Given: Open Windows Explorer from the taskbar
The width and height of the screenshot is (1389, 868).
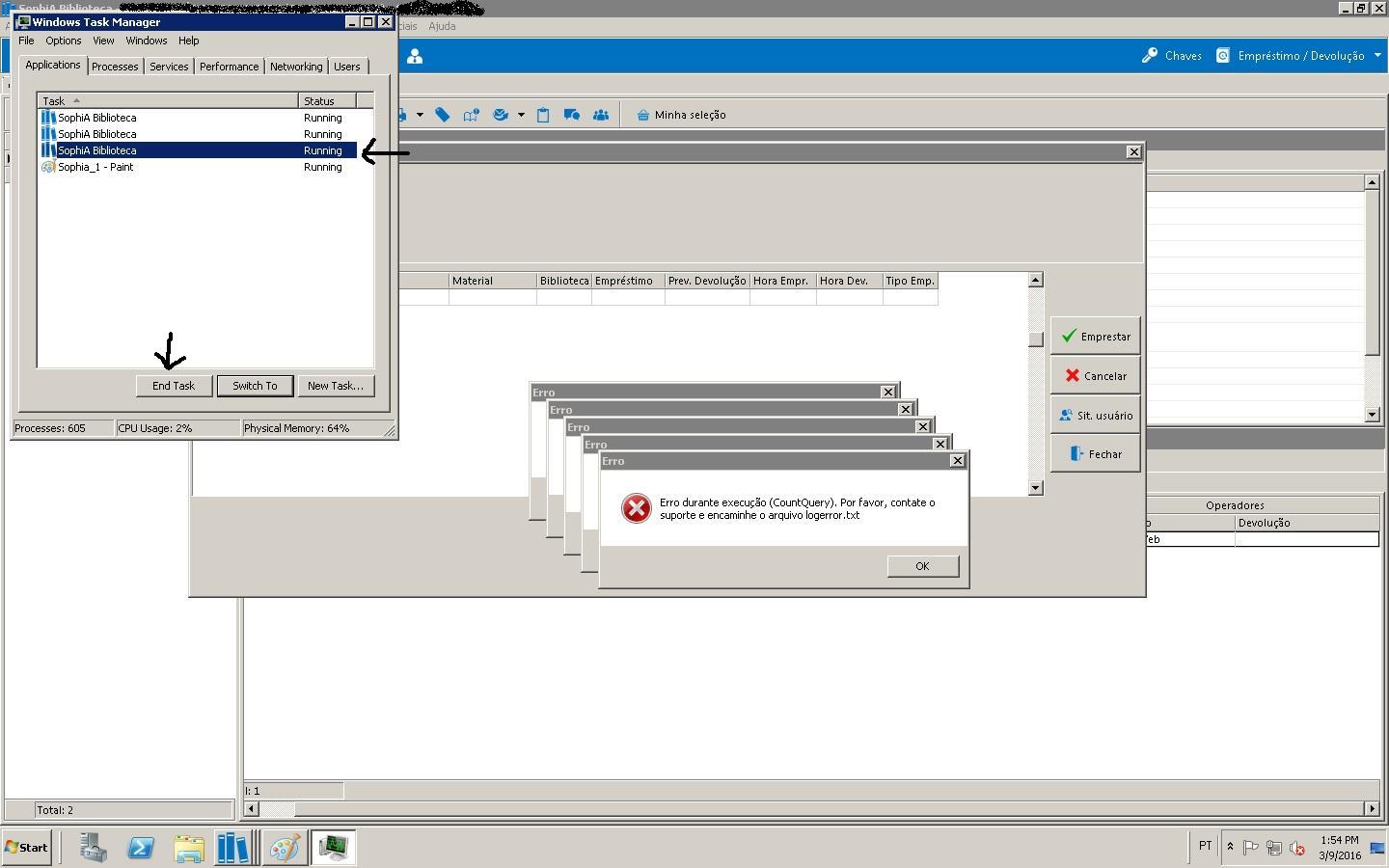Looking at the screenshot, I should [x=189, y=848].
